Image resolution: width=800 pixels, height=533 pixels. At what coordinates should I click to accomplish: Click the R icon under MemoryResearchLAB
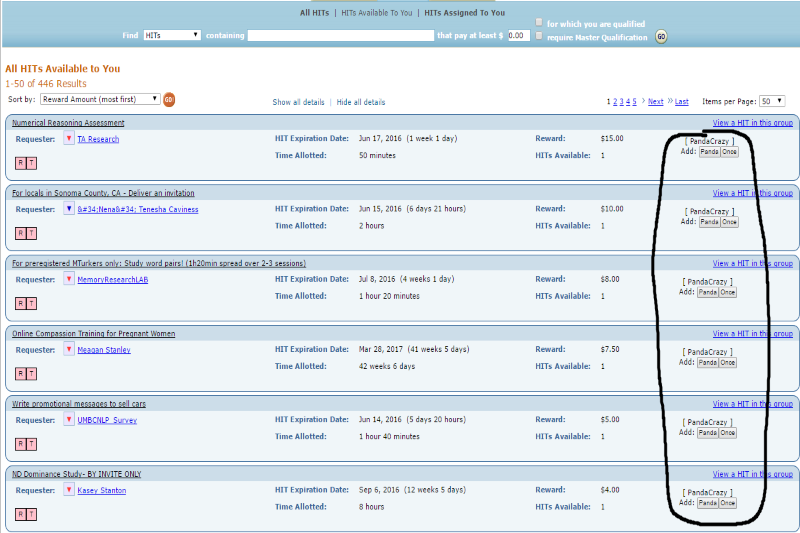(x=20, y=302)
